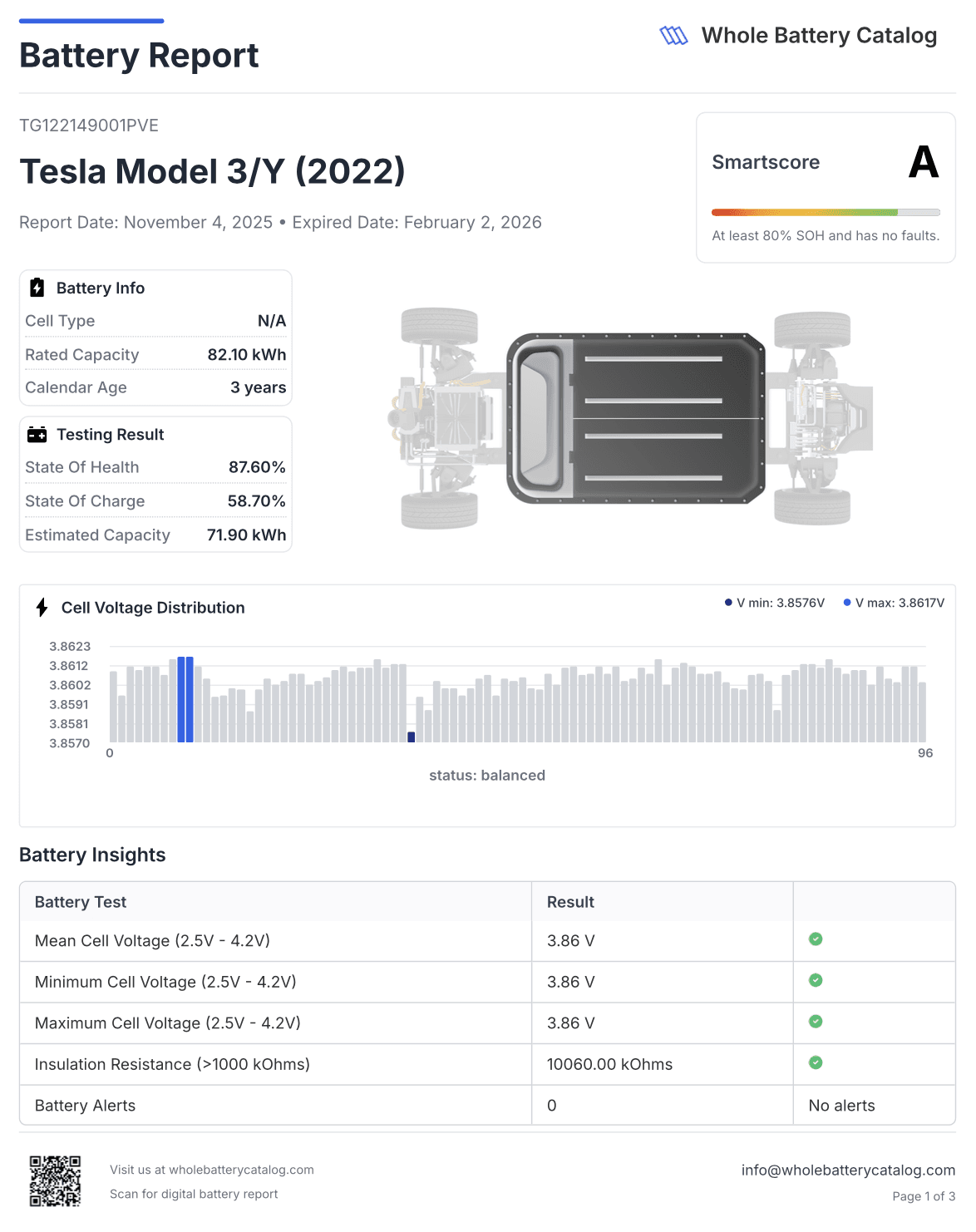Click the green check for Maximum Cell Voltage

pyautogui.click(x=816, y=1023)
